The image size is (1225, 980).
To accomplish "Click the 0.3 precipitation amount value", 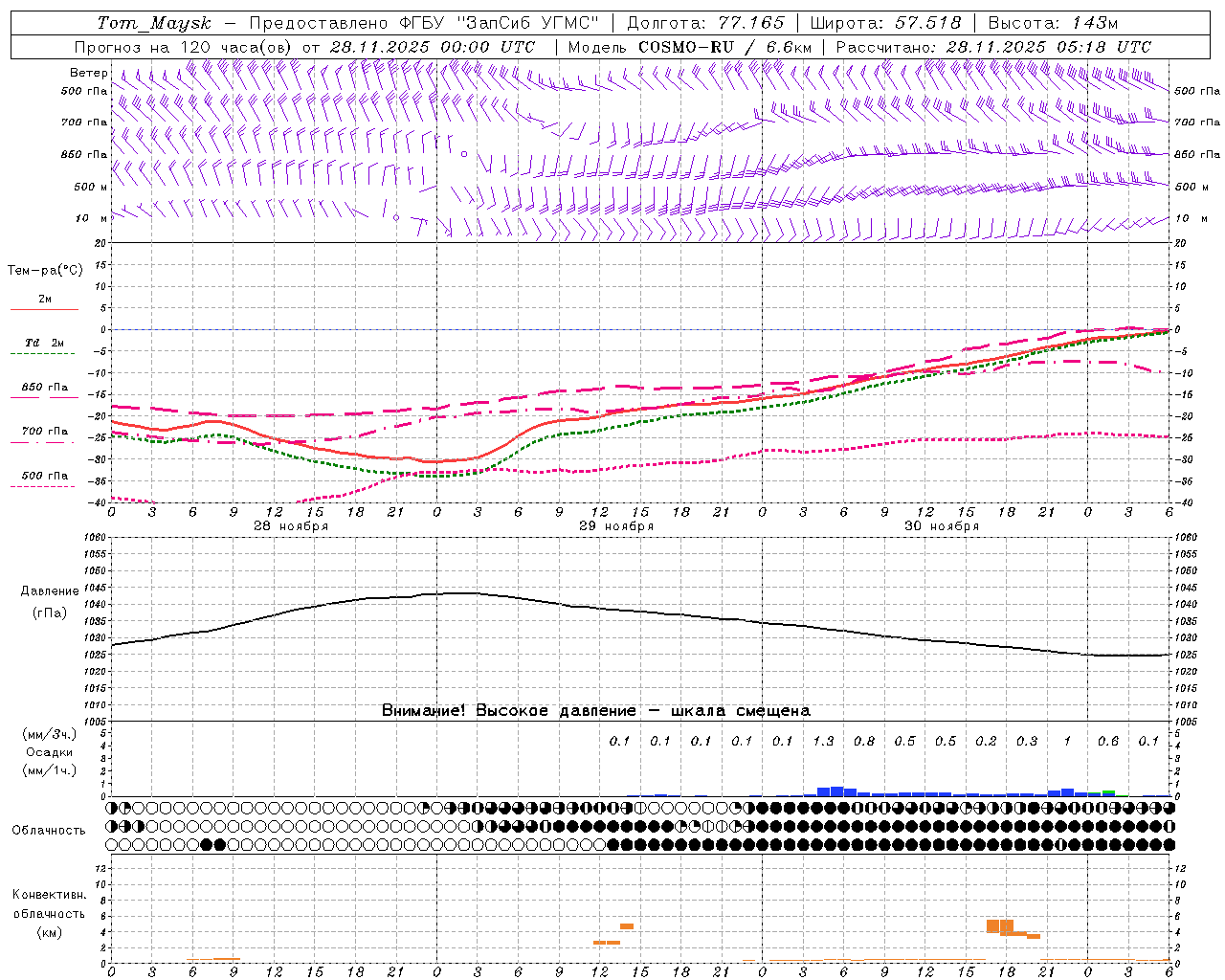I will [1027, 741].
